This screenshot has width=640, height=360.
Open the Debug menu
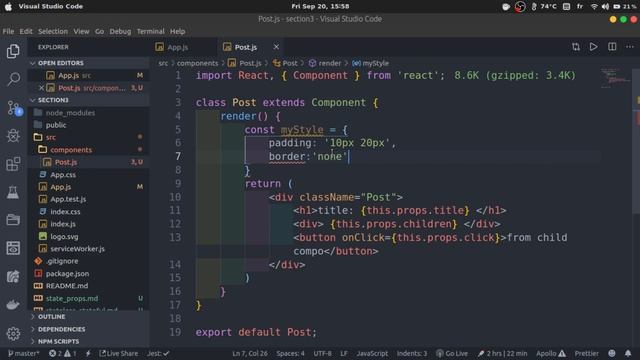(120, 31)
